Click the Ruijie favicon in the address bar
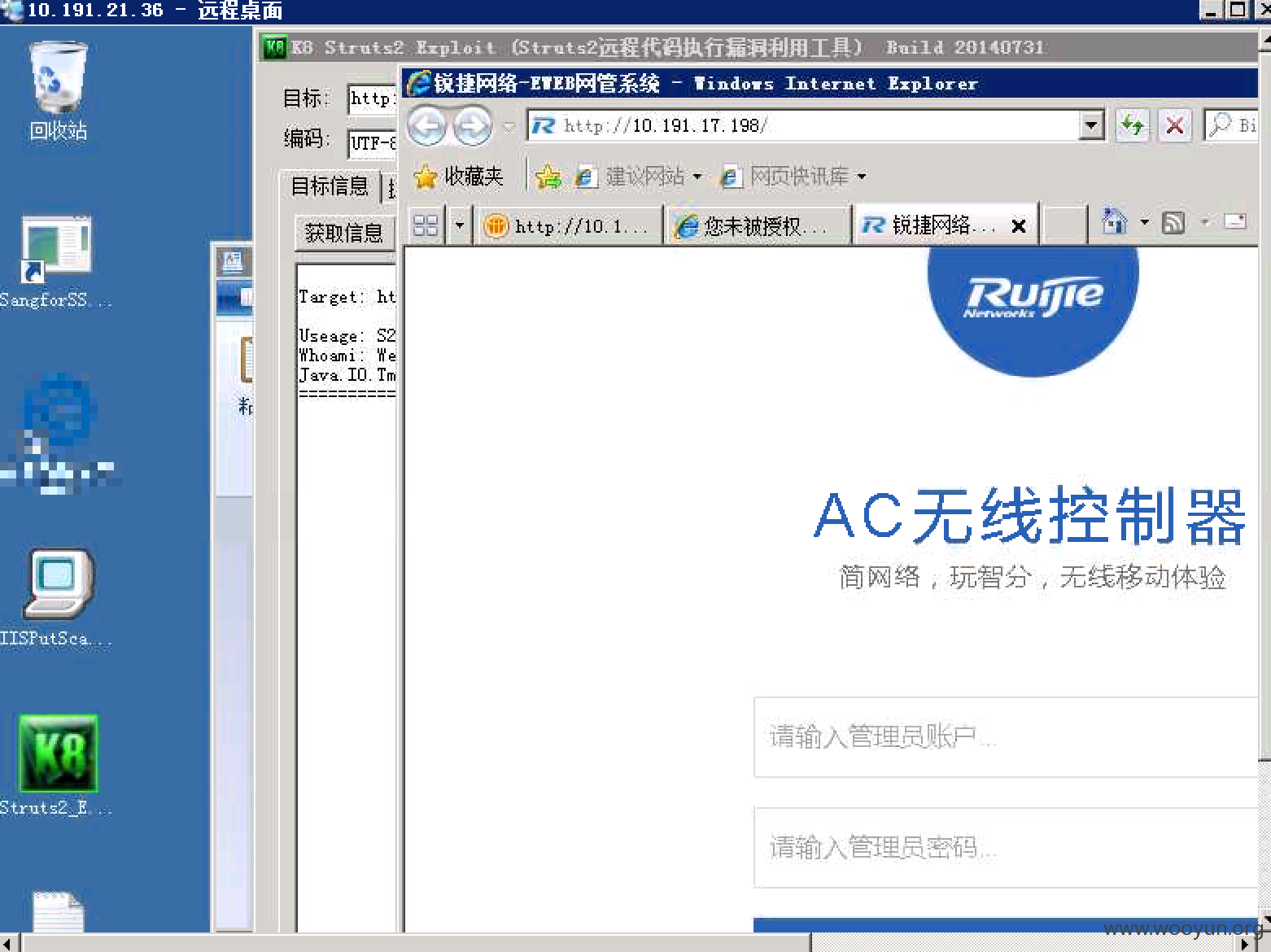1271x952 pixels. point(543,125)
